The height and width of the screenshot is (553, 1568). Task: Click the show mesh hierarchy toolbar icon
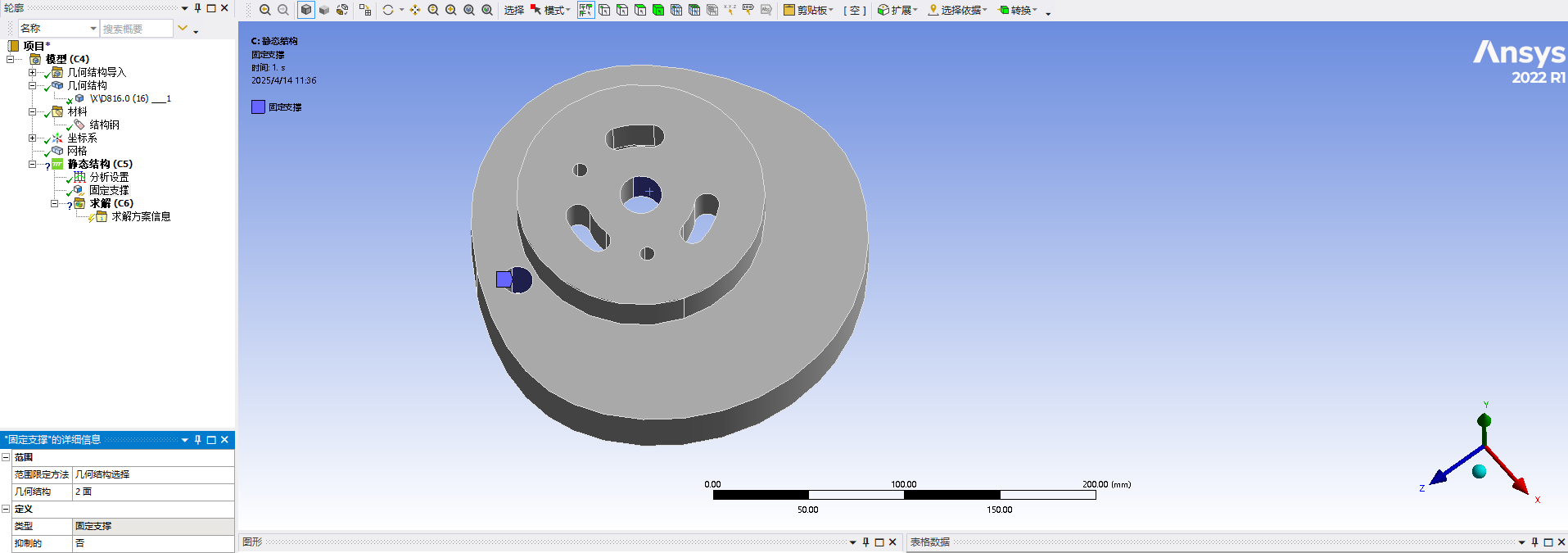(365, 10)
